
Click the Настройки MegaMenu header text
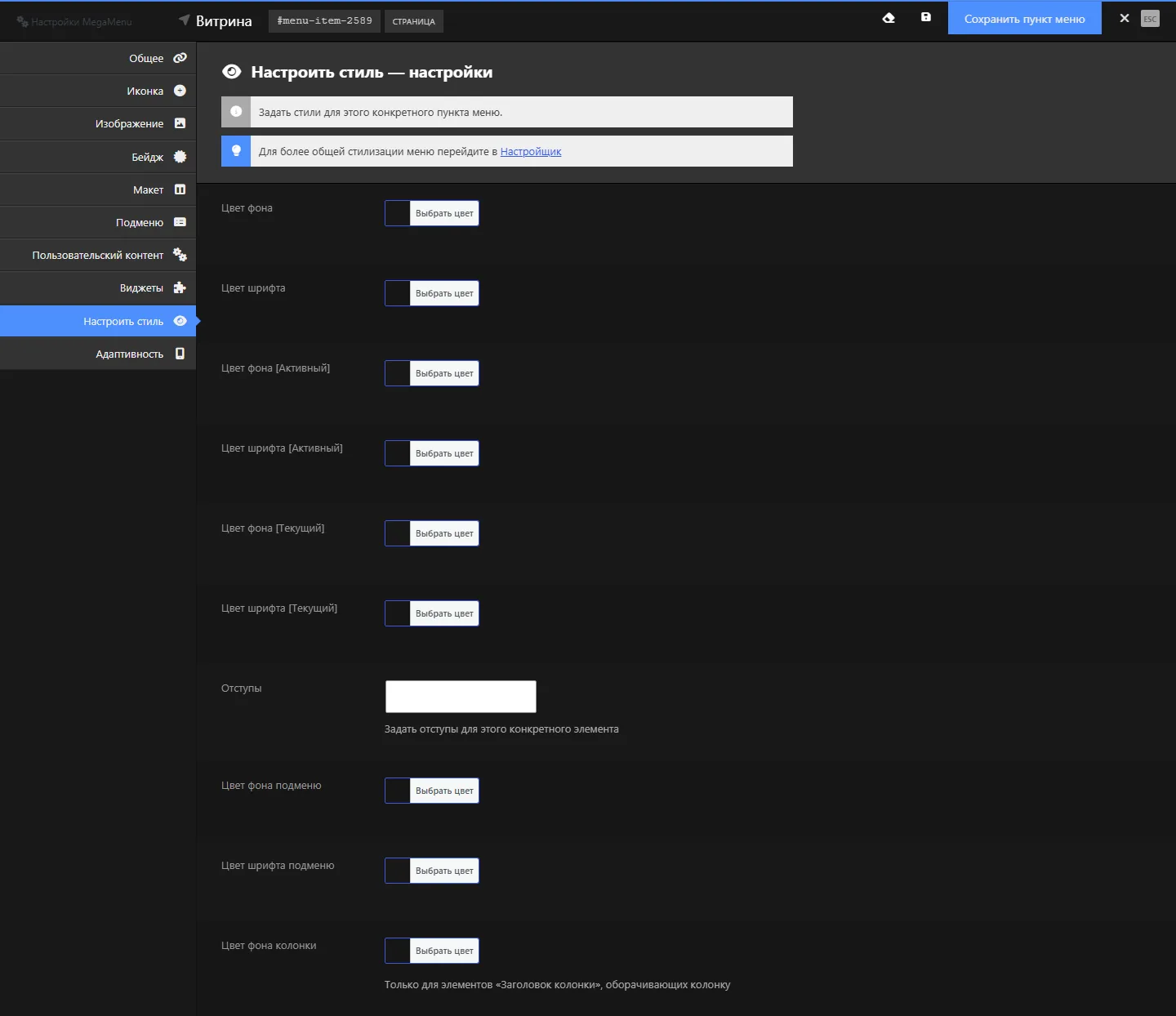click(x=82, y=22)
